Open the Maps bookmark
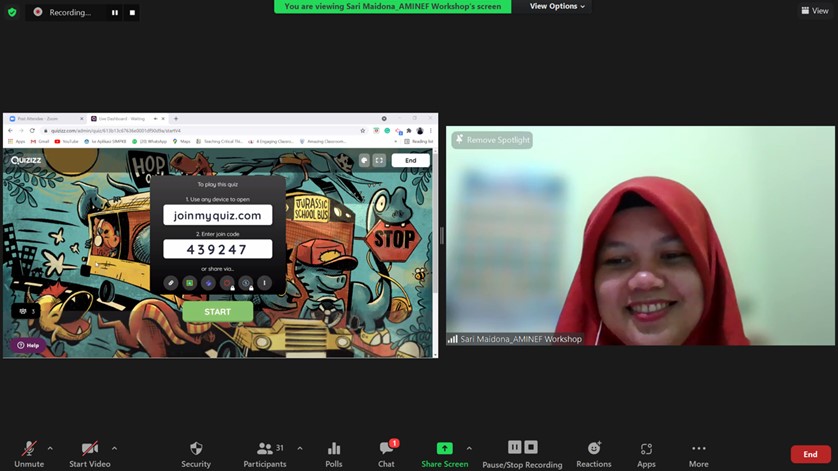This screenshot has width=838, height=471. [182, 142]
